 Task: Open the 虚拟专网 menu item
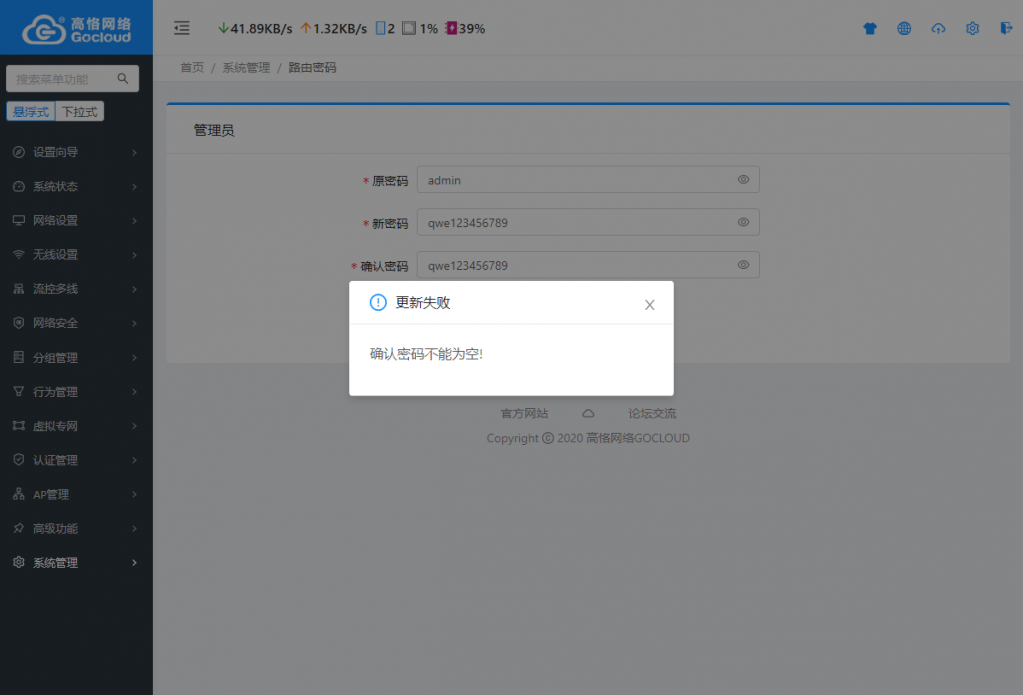[76, 425]
